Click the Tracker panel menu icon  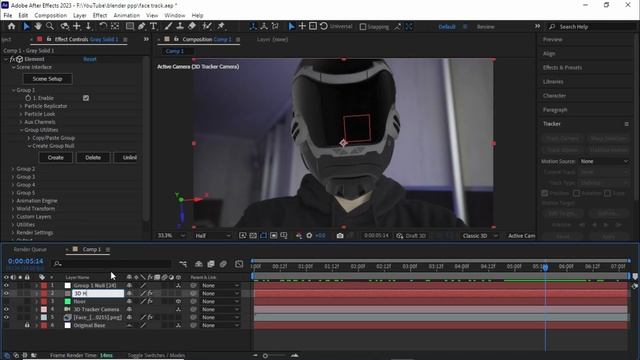pos(627,124)
